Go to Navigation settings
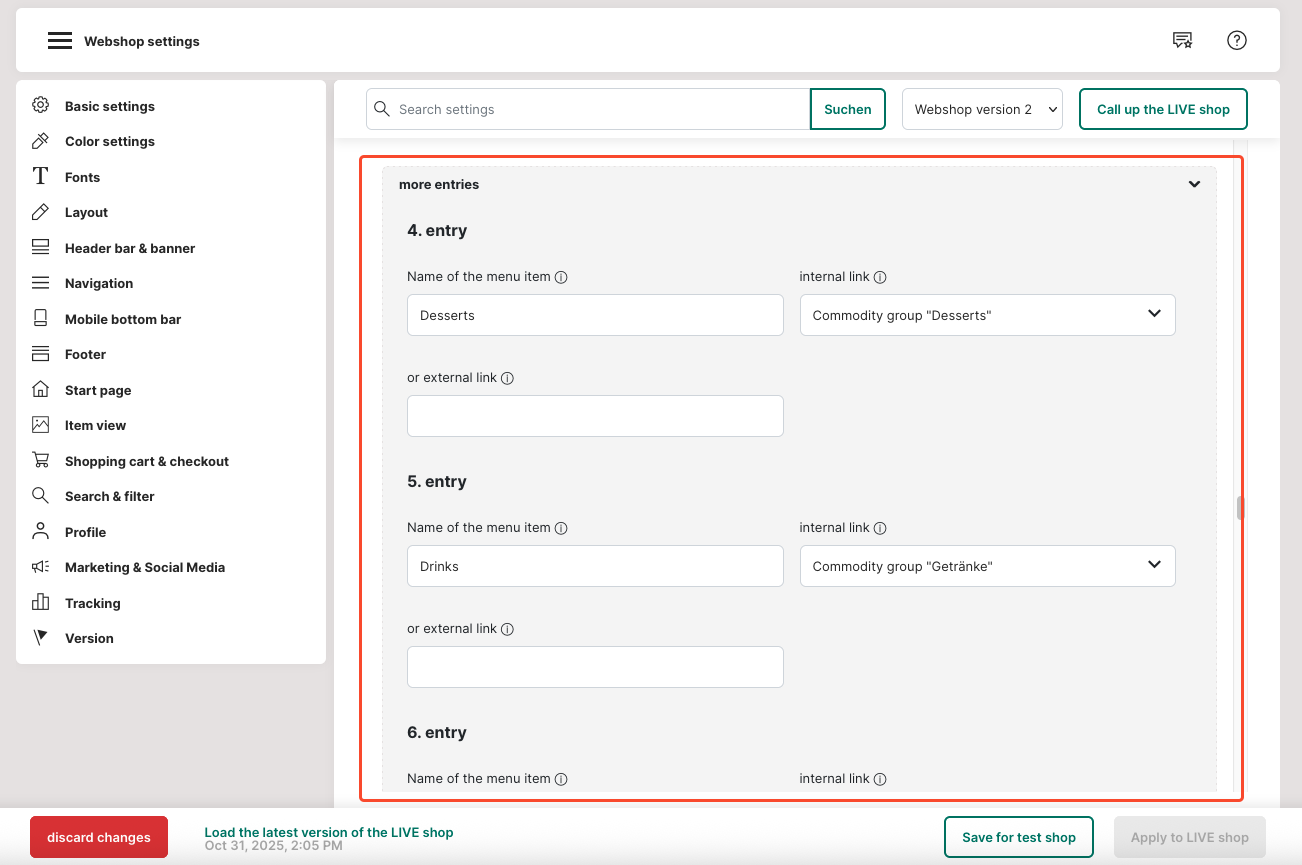This screenshot has width=1302, height=865. (98, 283)
